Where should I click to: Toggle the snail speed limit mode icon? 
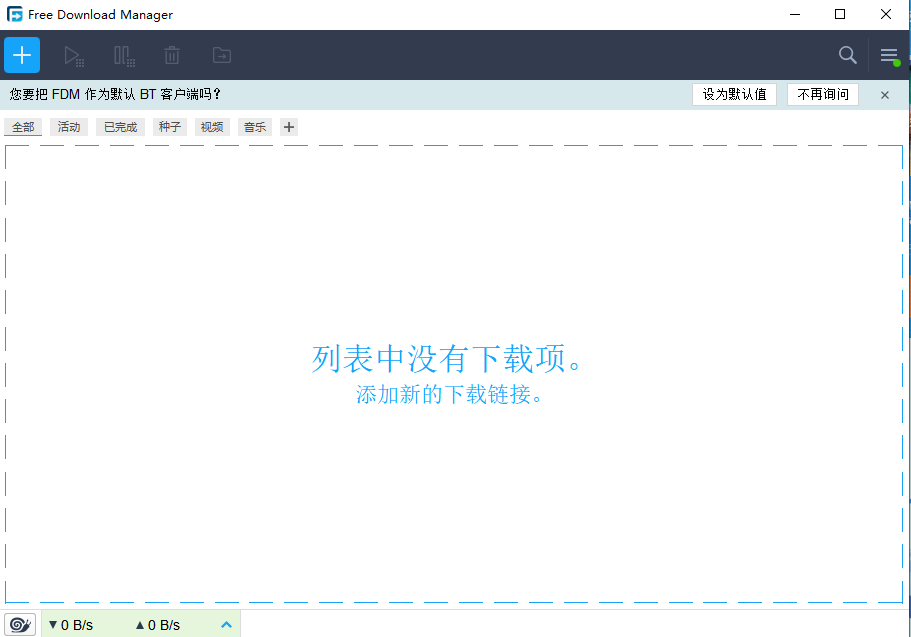click(20, 623)
